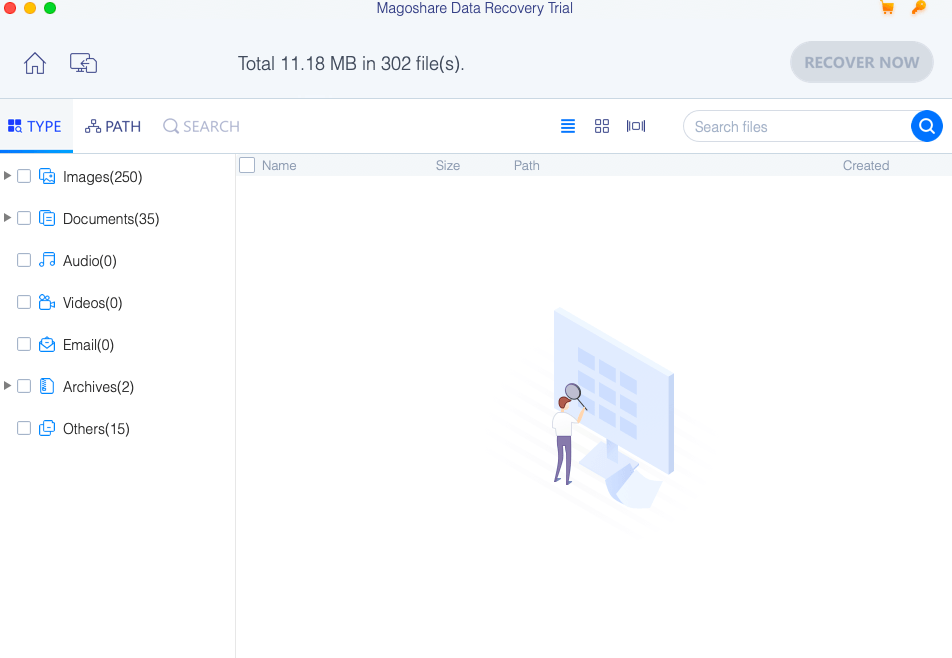Click the blue search magnifier button
The width and height of the screenshot is (952, 658).
(926, 126)
